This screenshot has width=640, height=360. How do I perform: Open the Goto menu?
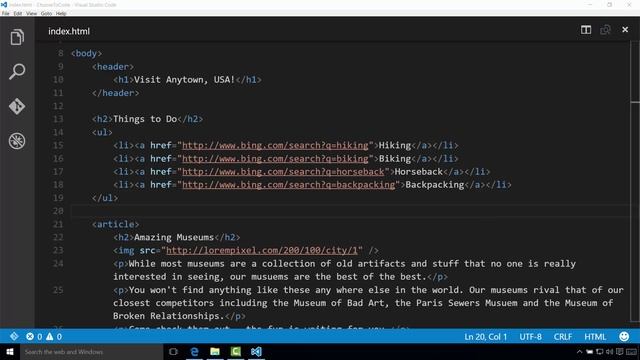coord(46,13)
